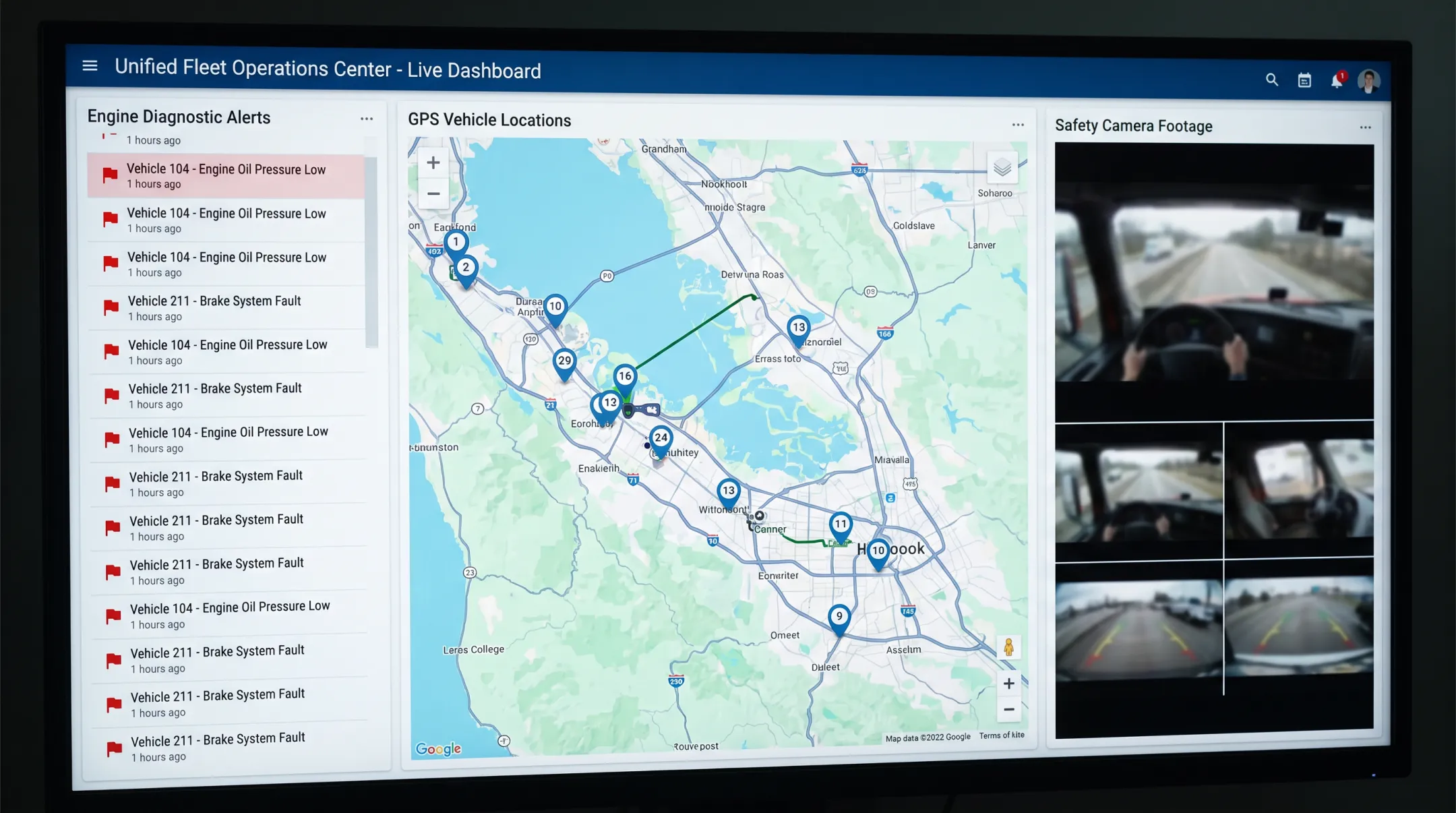Screen dimensions: 1456x813
Task: Select the Street View pegman icon
Action: point(1008,648)
